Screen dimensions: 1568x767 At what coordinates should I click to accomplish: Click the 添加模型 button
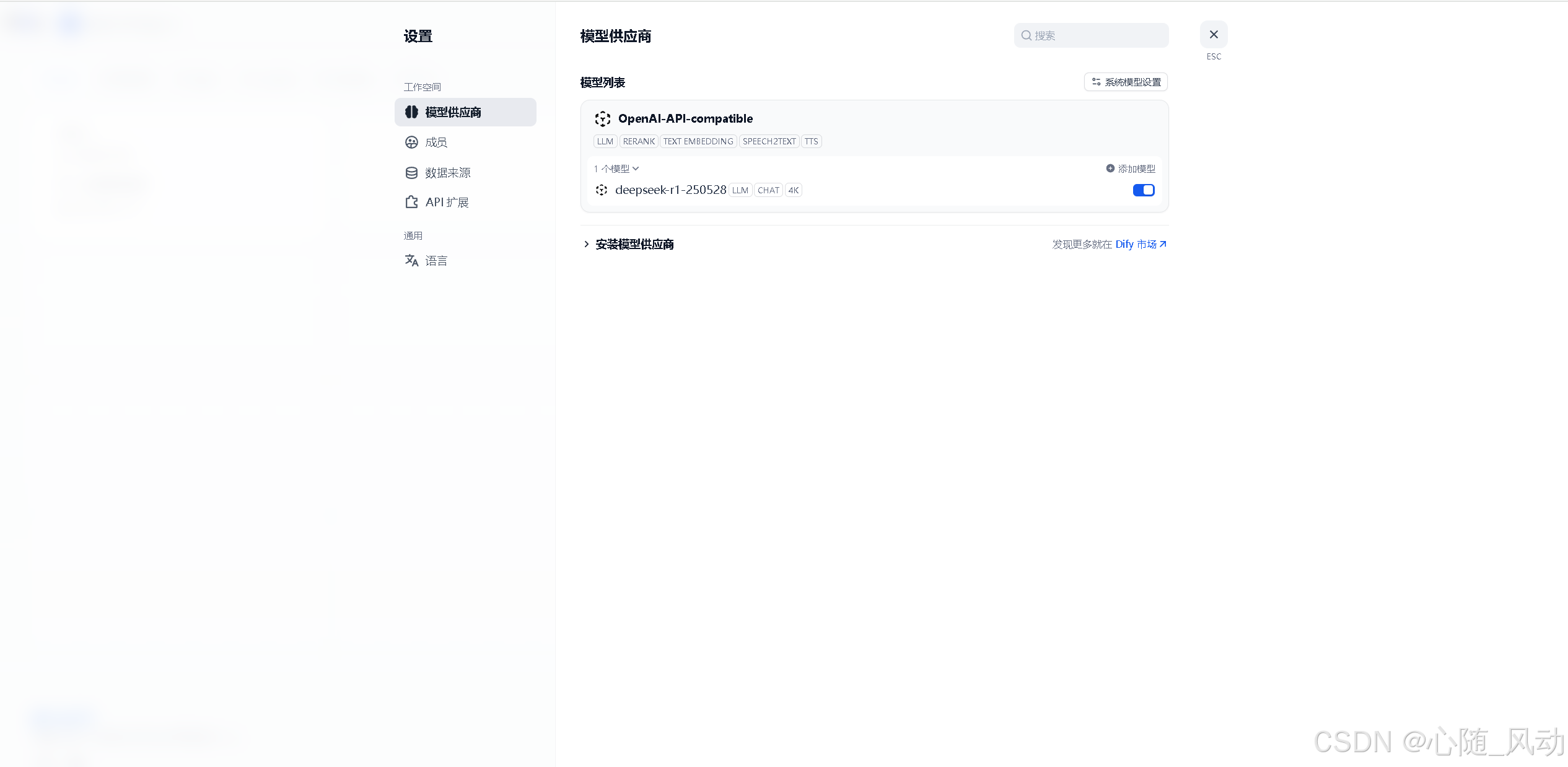click(1136, 169)
